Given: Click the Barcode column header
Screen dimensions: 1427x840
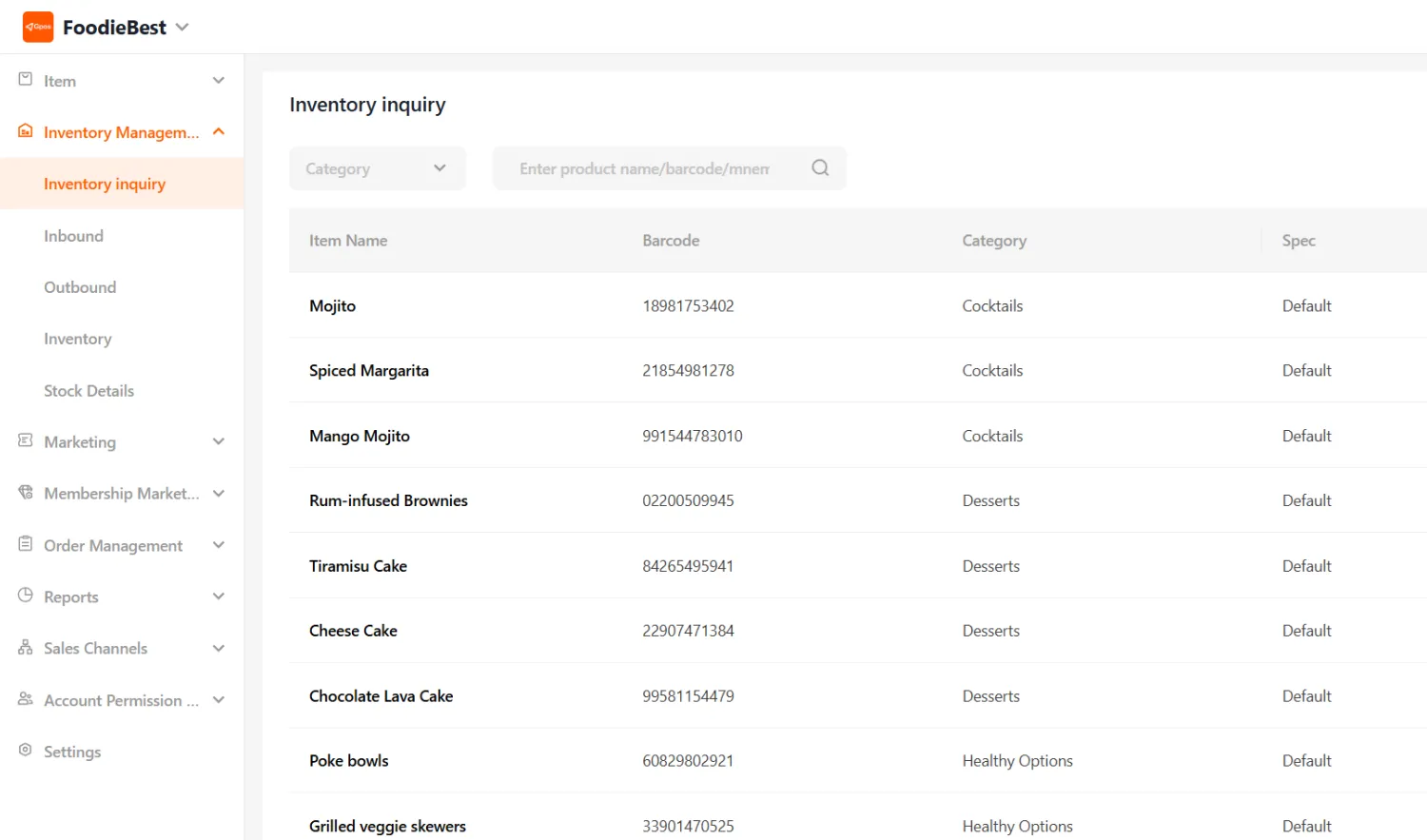Looking at the screenshot, I should [671, 241].
